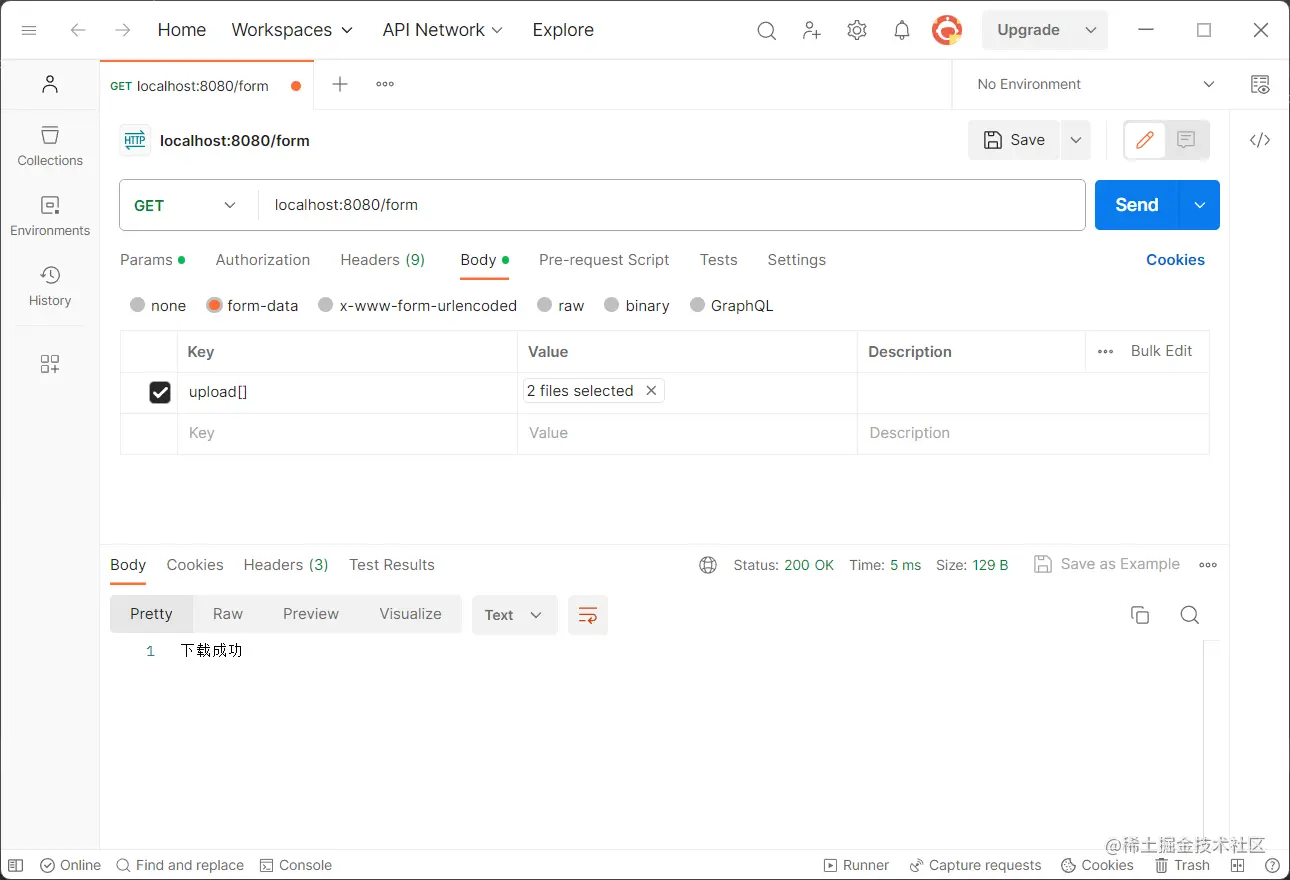
Task: Open the hamburger menu icon
Action: (x=29, y=30)
